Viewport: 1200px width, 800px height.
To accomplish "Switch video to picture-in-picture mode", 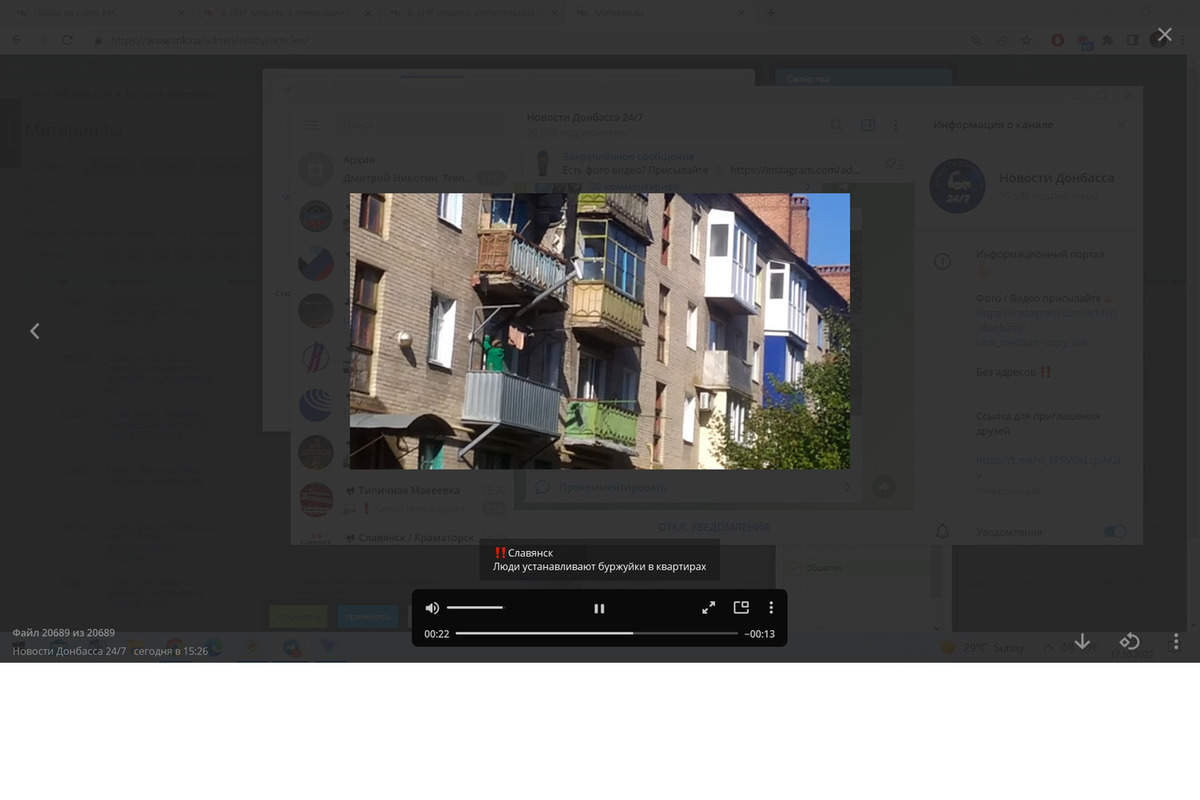I will click(741, 607).
